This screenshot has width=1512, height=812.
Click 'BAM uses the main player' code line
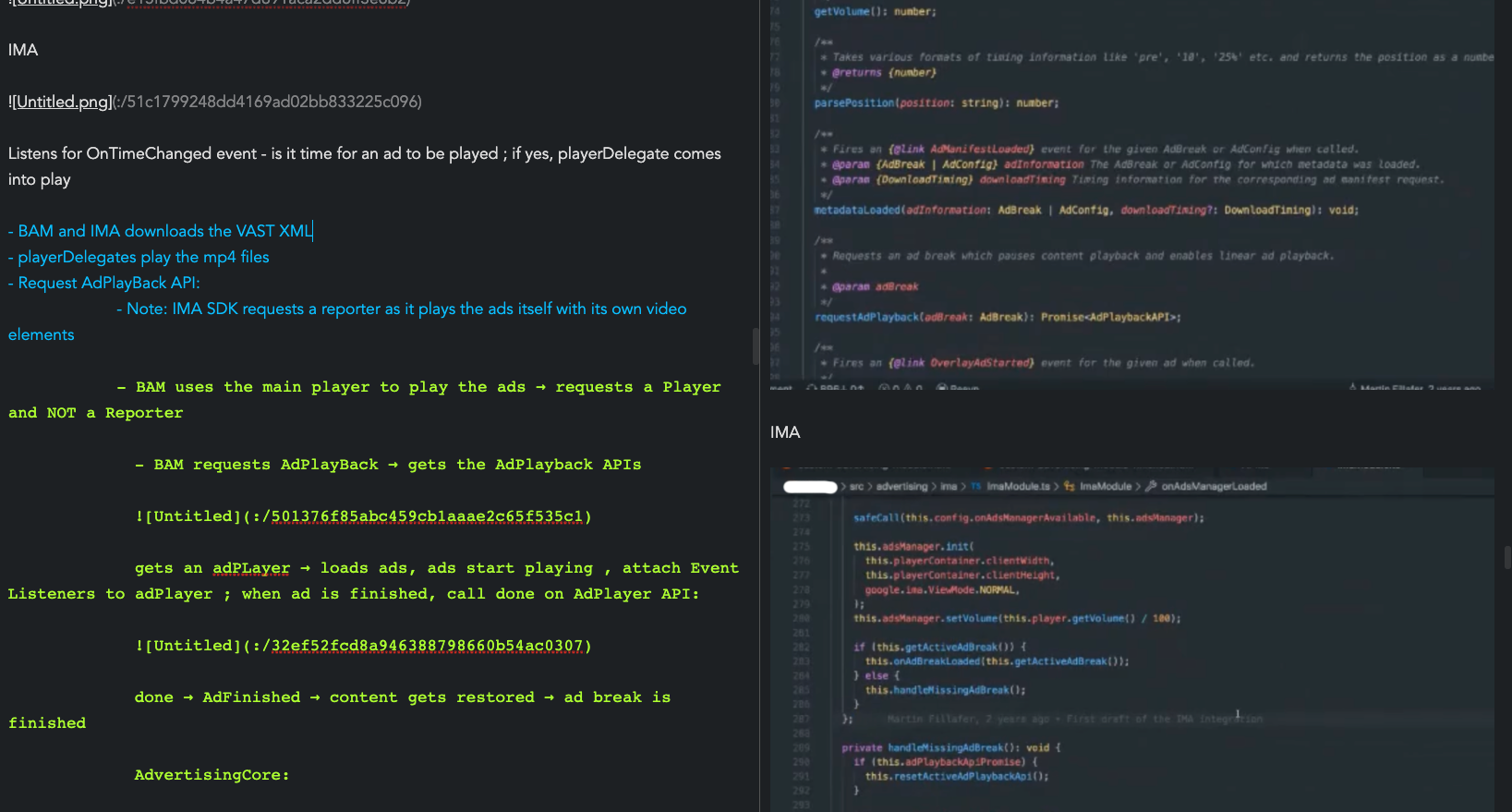pyautogui.click(x=365, y=399)
